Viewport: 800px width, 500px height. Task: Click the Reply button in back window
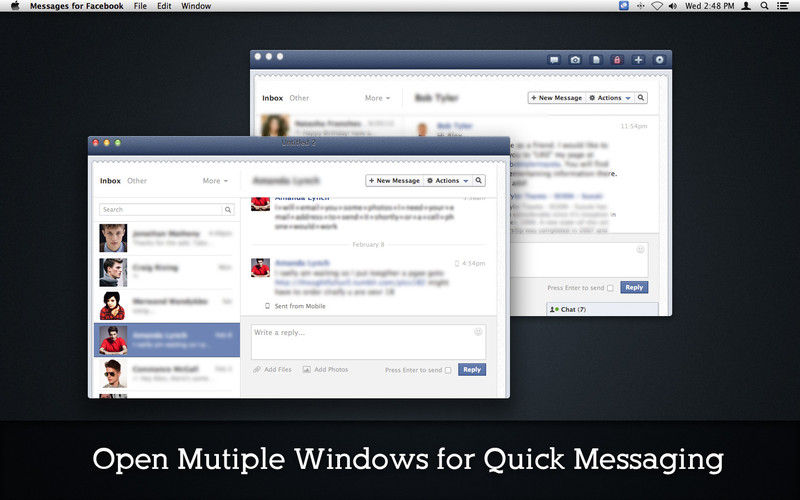tap(634, 287)
